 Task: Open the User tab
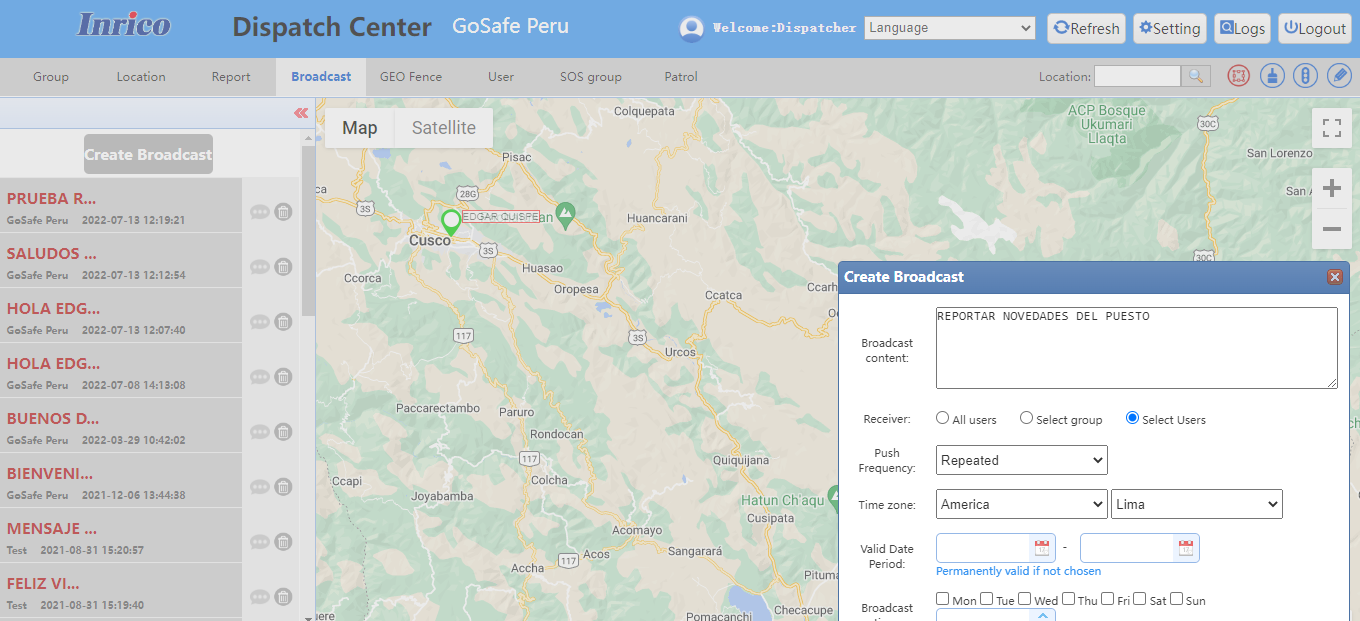[x=501, y=77]
